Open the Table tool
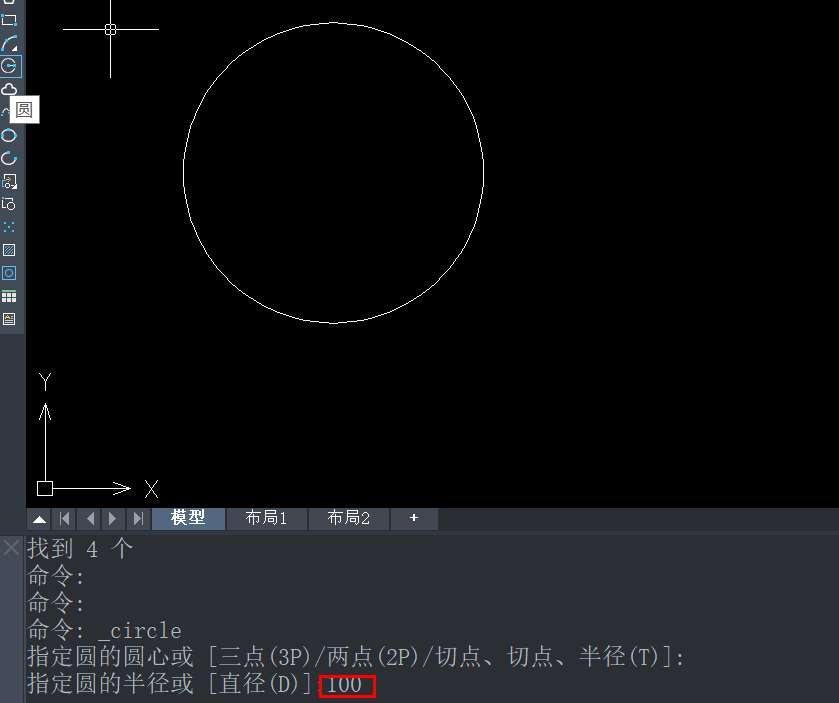Image resolution: width=839 pixels, height=703 pixels. 9,296
